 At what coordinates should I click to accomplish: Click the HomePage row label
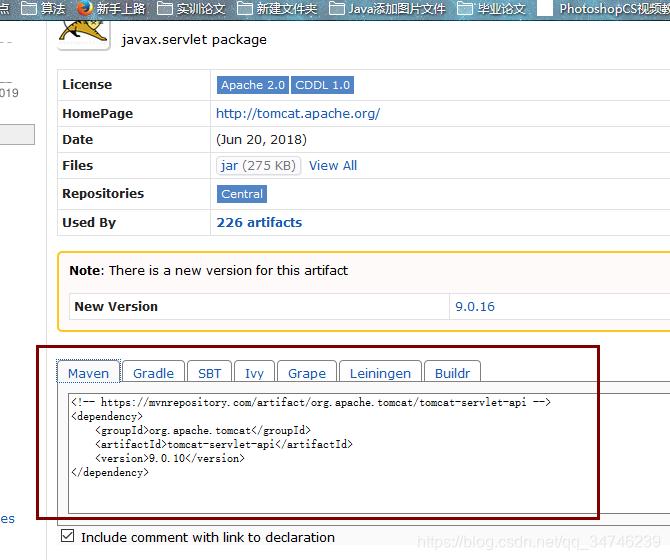tap(97, 113)
